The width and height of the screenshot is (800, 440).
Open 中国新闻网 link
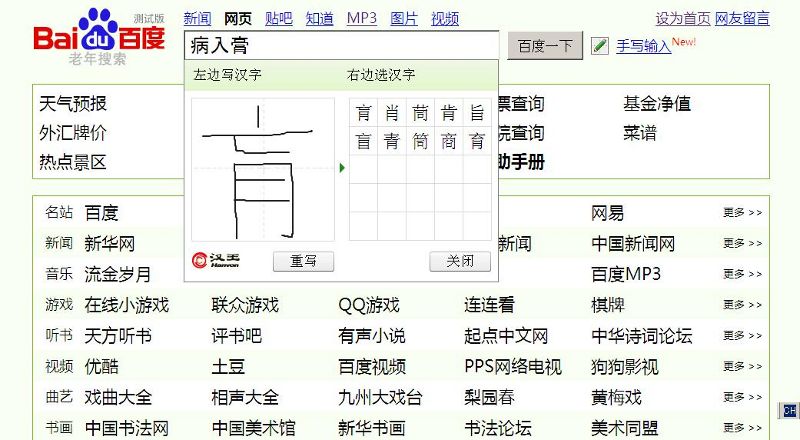coord(633,243)
